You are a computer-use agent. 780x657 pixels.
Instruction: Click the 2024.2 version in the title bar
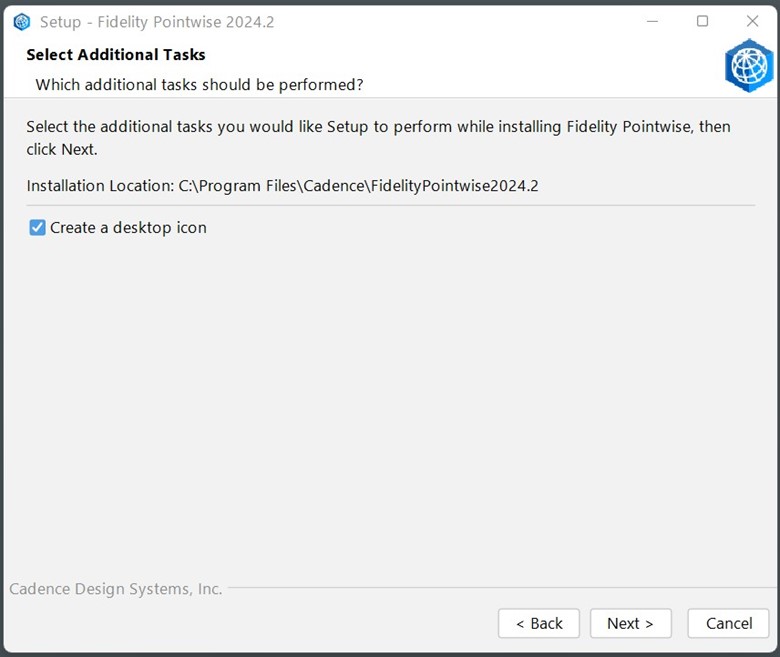click(250, 22)
